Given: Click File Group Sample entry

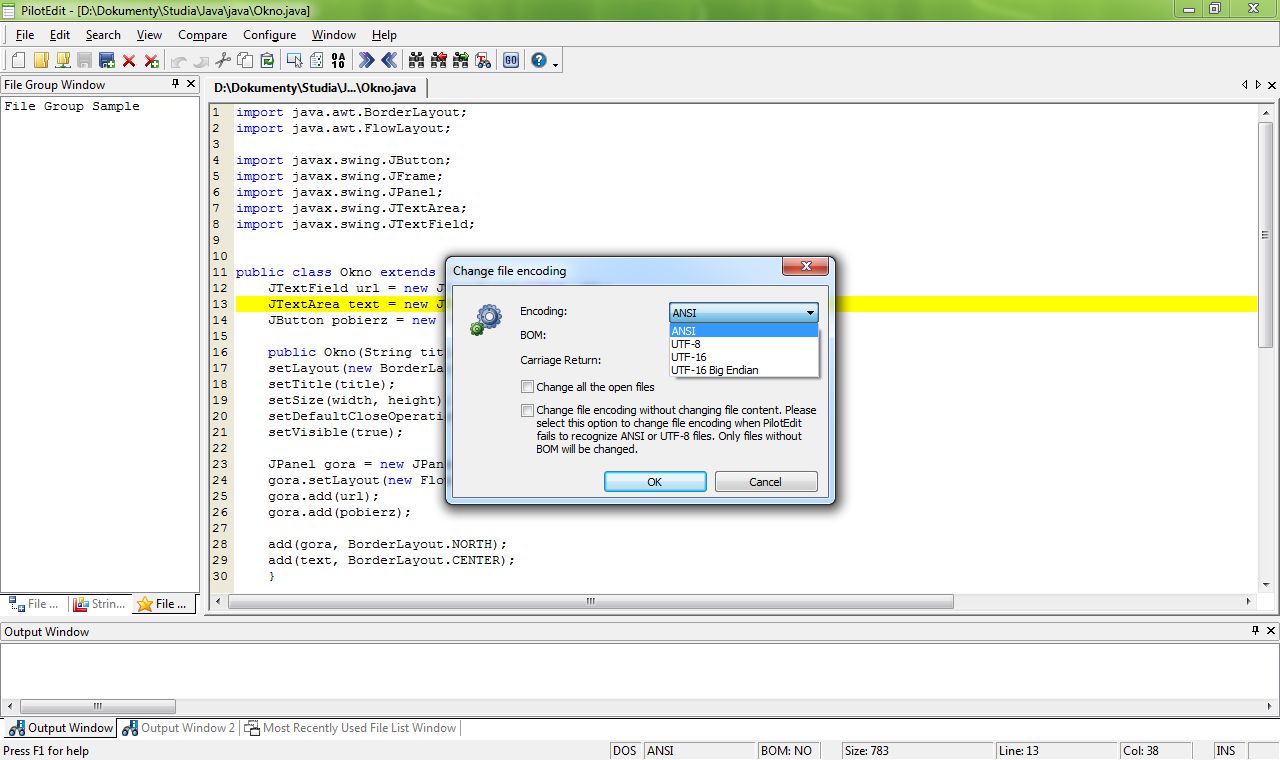Looking at the screenshot, I should click(x=72, y=106).
